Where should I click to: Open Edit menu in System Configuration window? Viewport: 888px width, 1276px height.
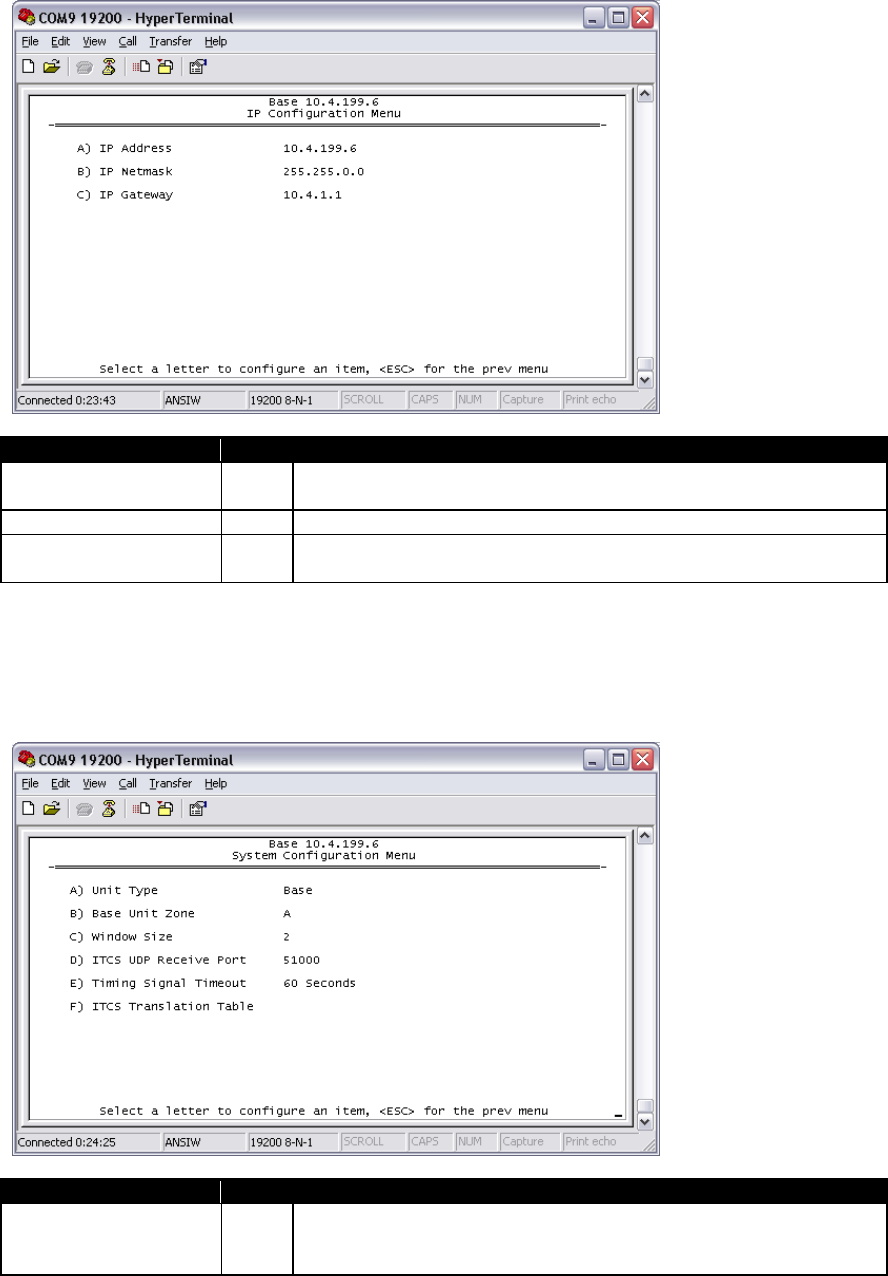click(61, 783)
